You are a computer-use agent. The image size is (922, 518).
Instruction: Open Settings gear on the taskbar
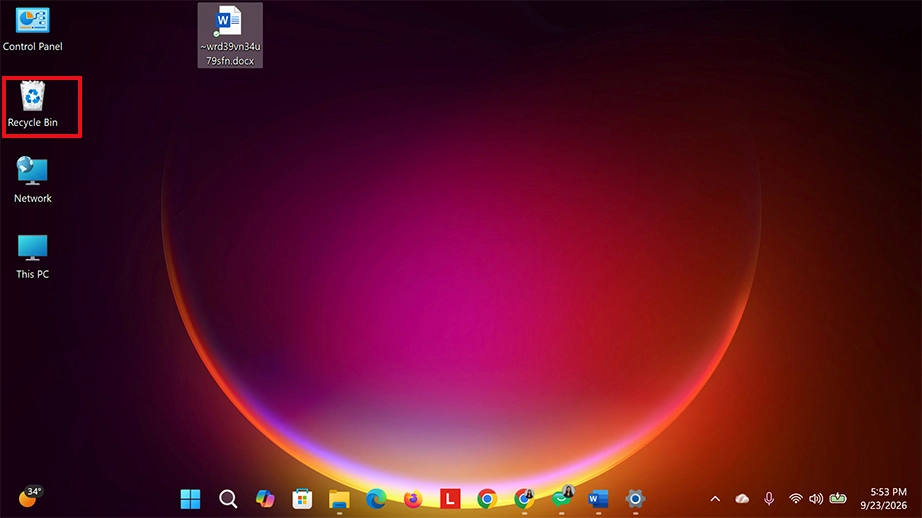tap(636, 499)
